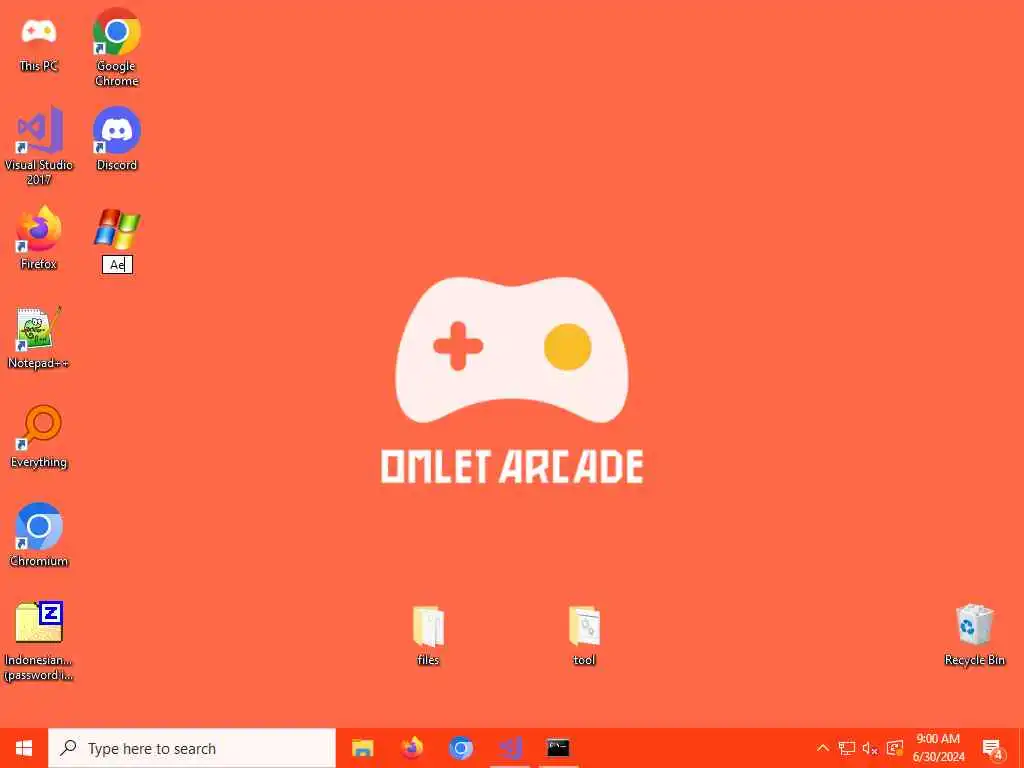
Task: Select the Chromium desktop shortcut
Action: click(x=39, y=534)
